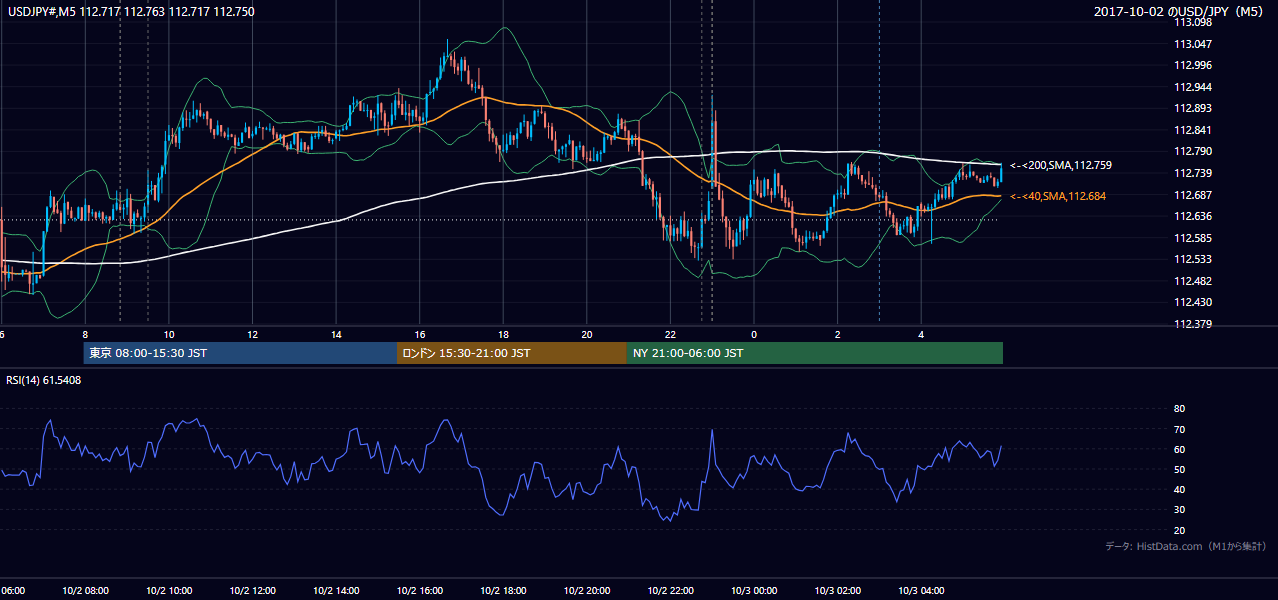Click RSI scale value 70
Screen dimensions: 1278x600
point(1179,429)
